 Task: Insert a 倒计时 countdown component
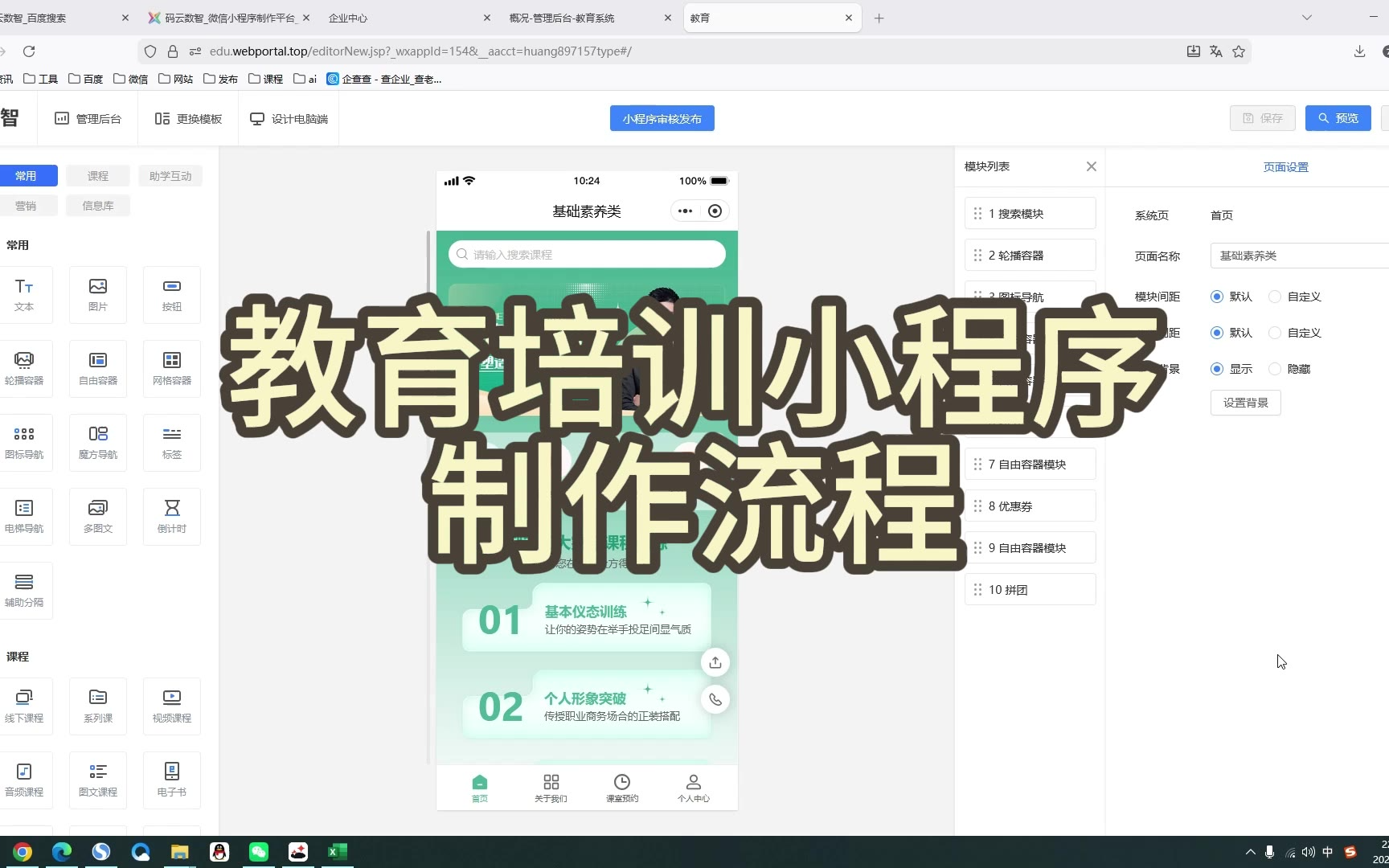tap(172, 516)
